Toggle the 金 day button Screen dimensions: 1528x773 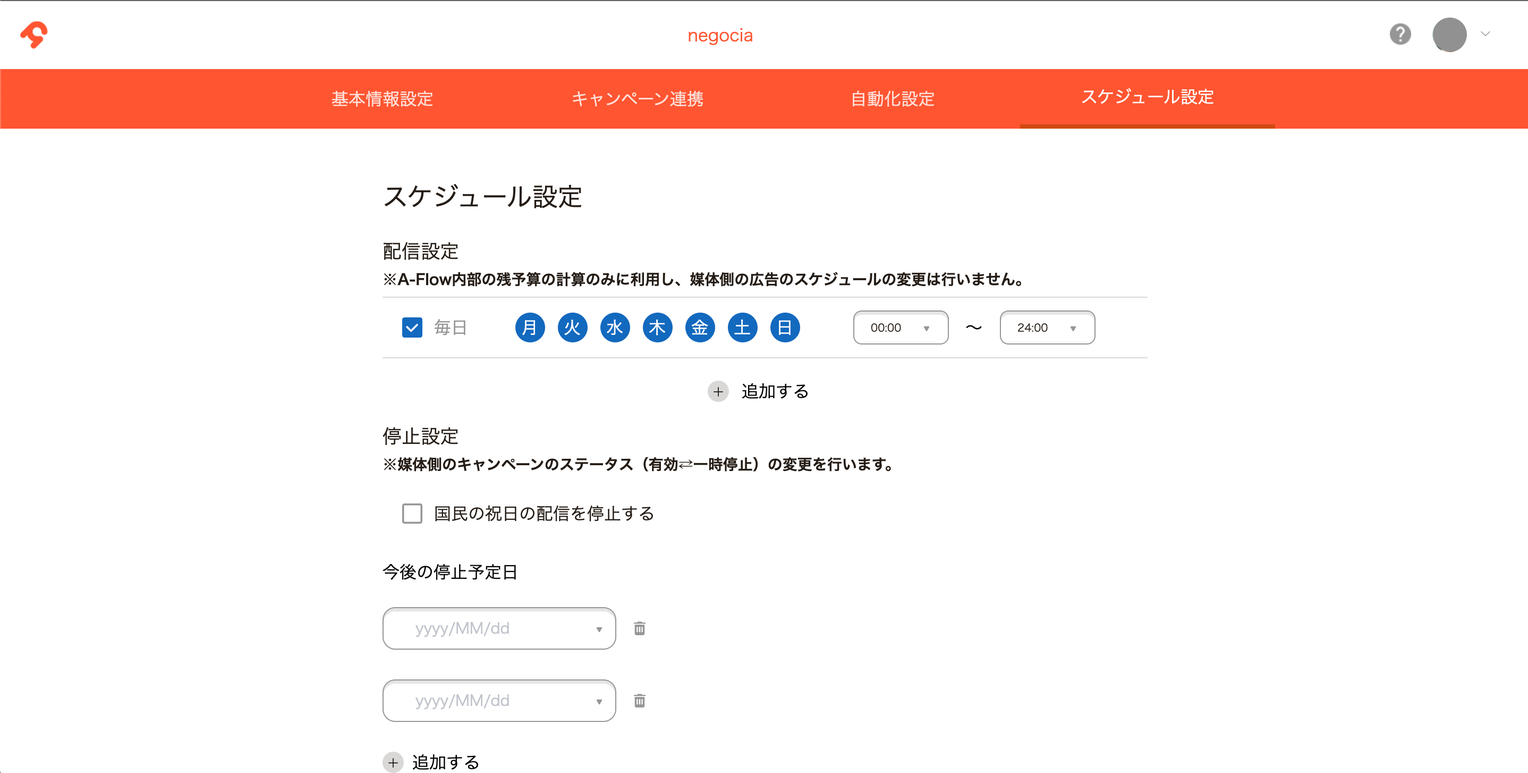700,328
